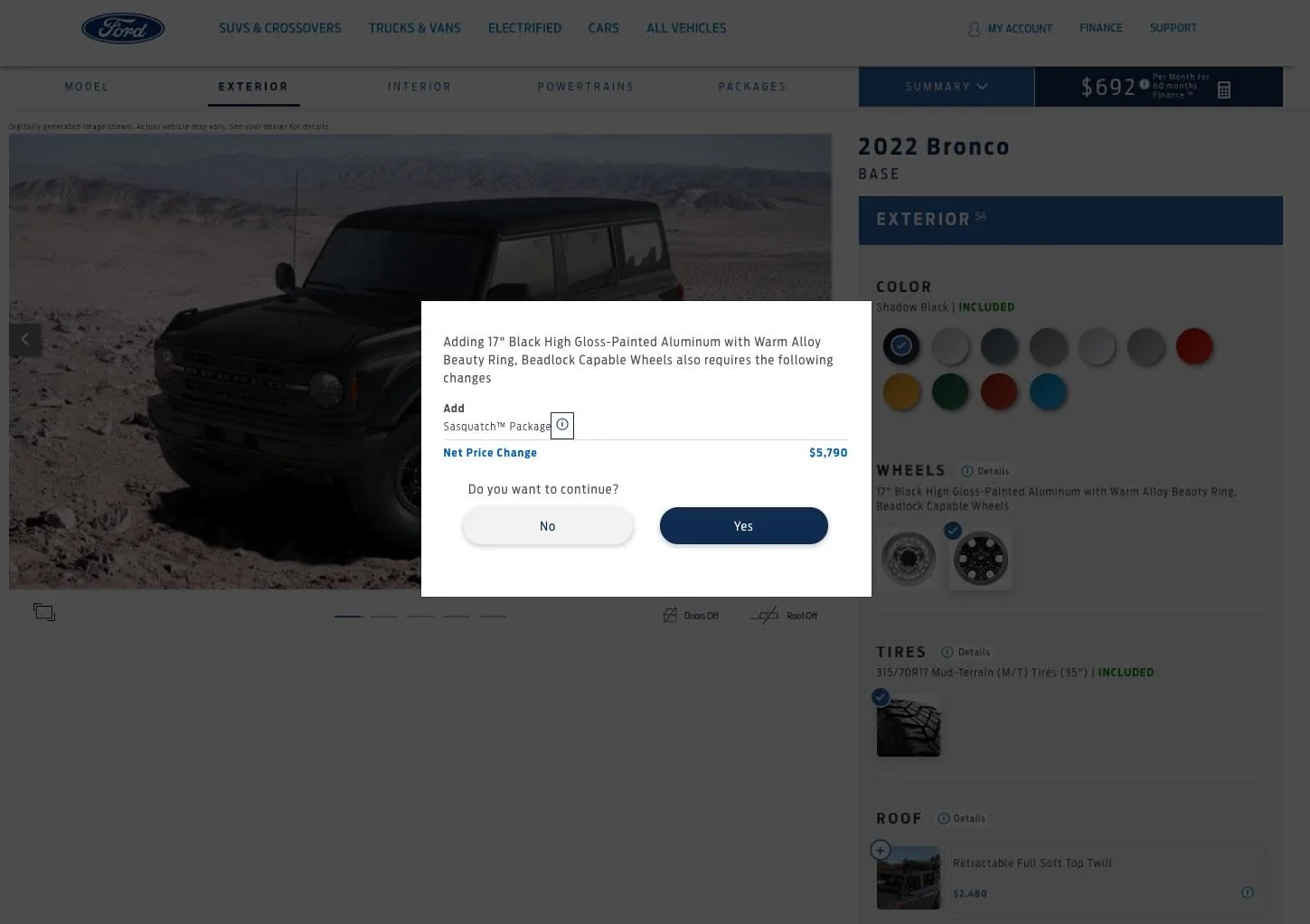Switch to the Packages tab

coord(752,87)
